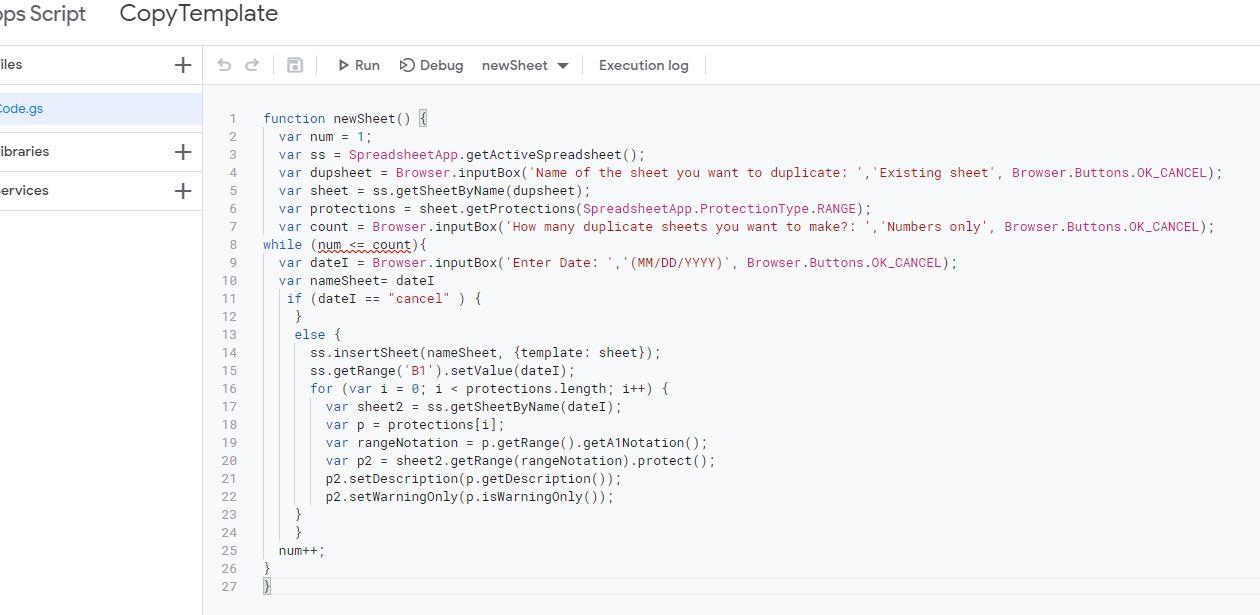Add a service with plus icon

pyautogui.click(x=182, y=191)
